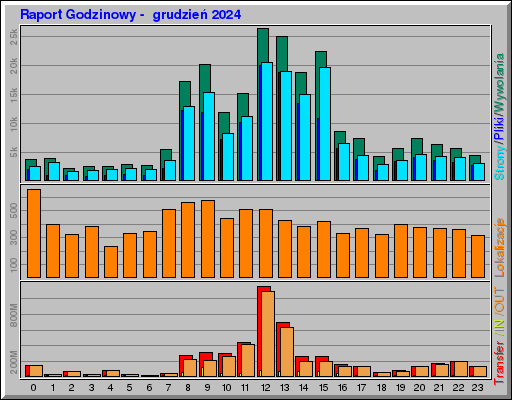The image size is (512, 400).
Task: Click the '5k' axis label
Action: [14, 152]
